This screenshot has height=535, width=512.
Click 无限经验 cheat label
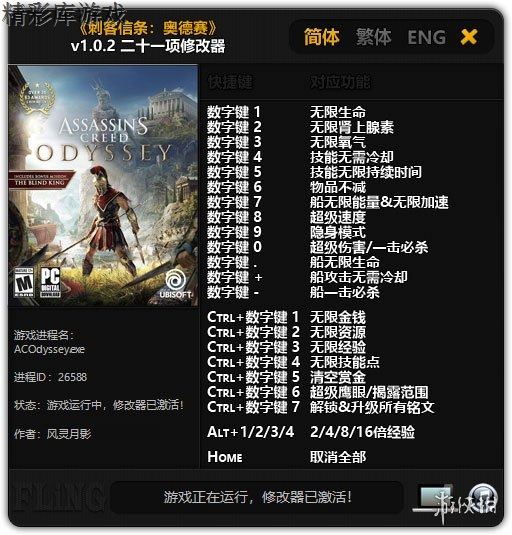tap(338, 347)
